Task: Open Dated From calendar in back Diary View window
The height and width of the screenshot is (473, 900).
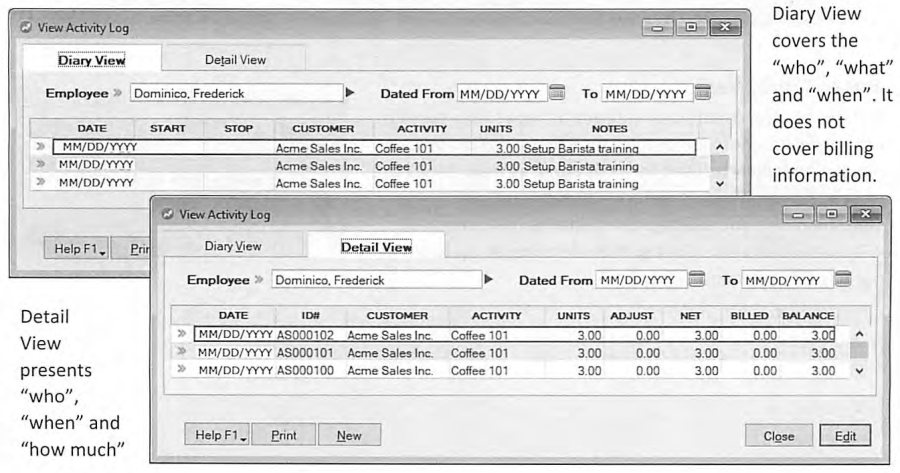Action: pos(557,92)
